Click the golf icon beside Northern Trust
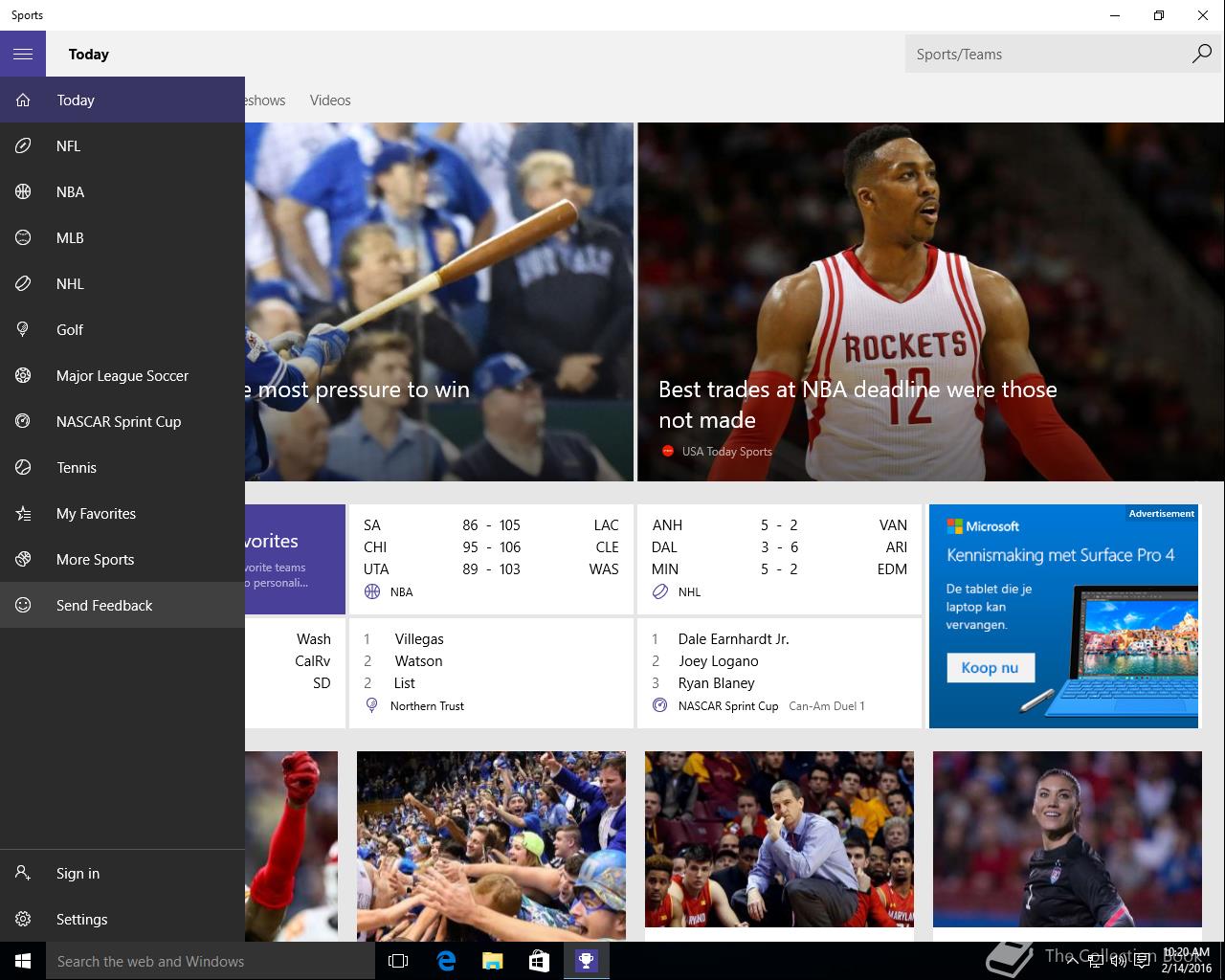This screenshot has height=980, width=1225. pos(372,705)
